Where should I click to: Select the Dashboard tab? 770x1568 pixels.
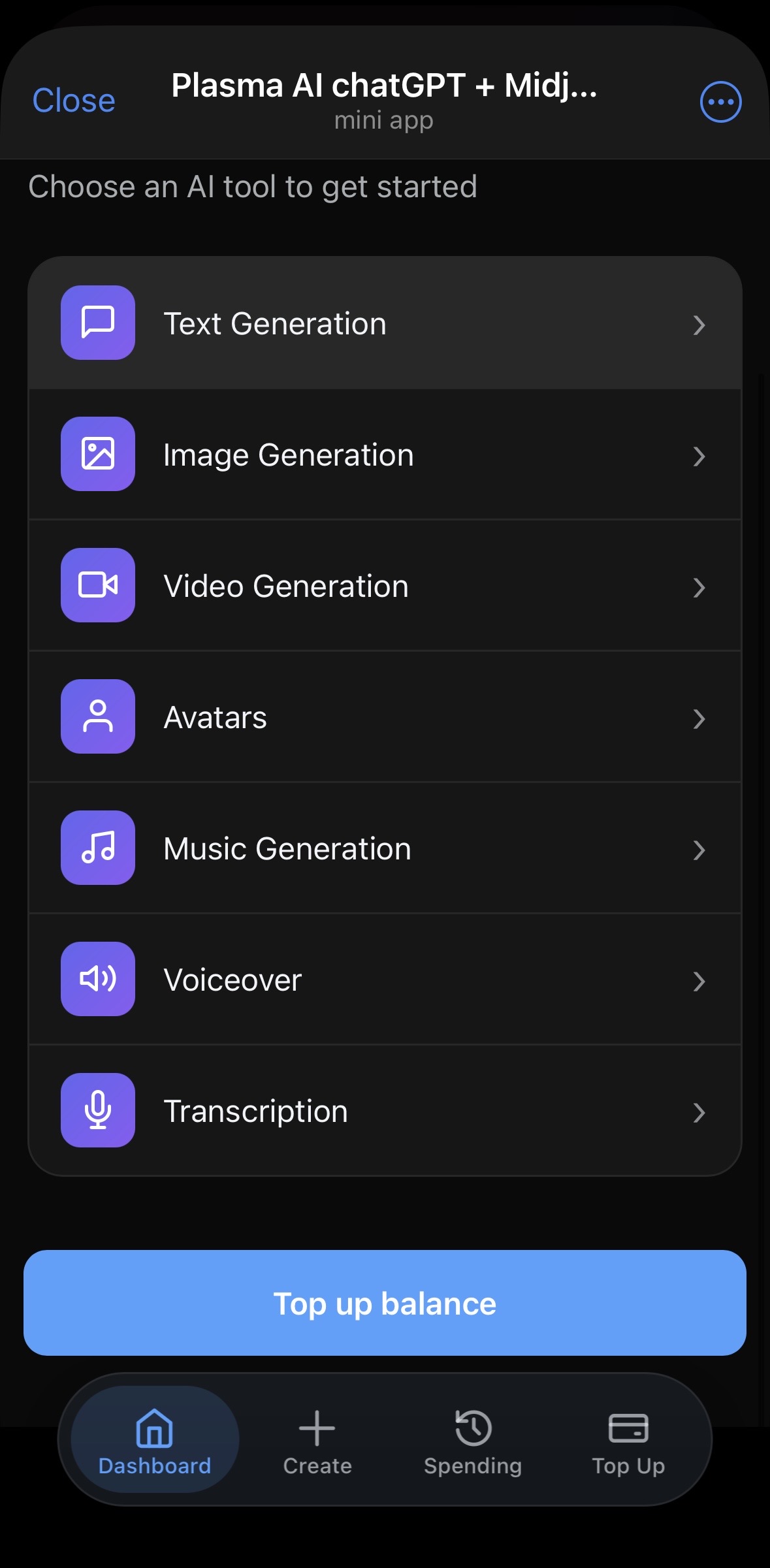pos(155,1439)
